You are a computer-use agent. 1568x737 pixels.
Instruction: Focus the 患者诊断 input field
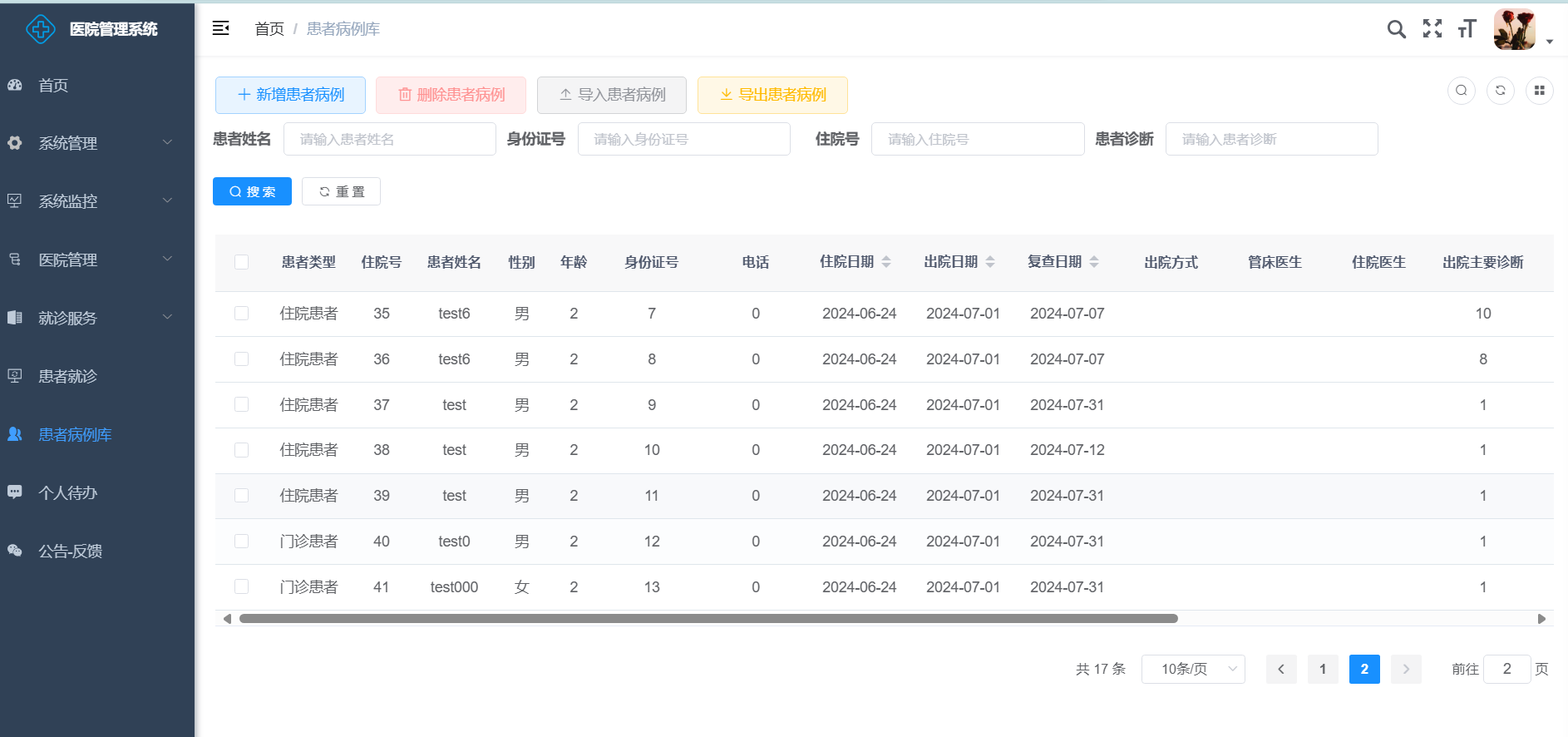click(x=1272, y=139)
